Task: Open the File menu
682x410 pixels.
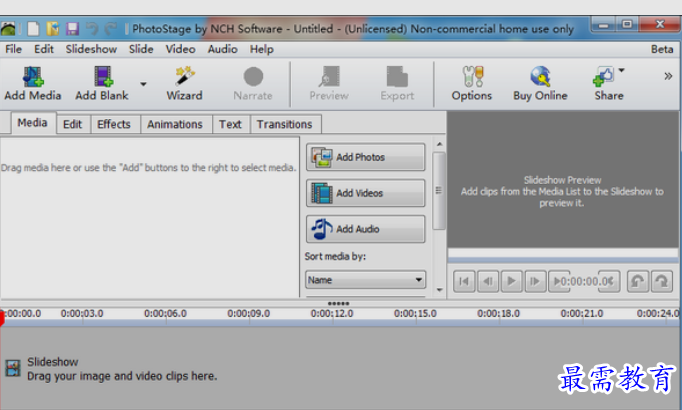Action: tap(13, 49)
